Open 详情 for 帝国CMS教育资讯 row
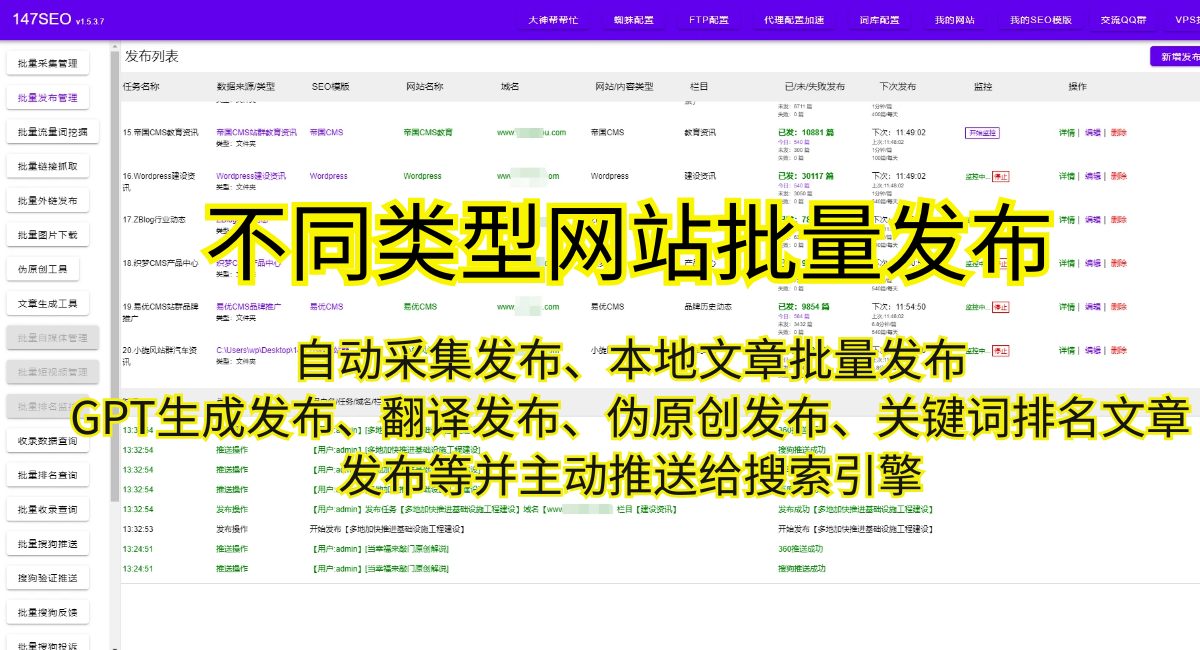 click(1067, 133)
